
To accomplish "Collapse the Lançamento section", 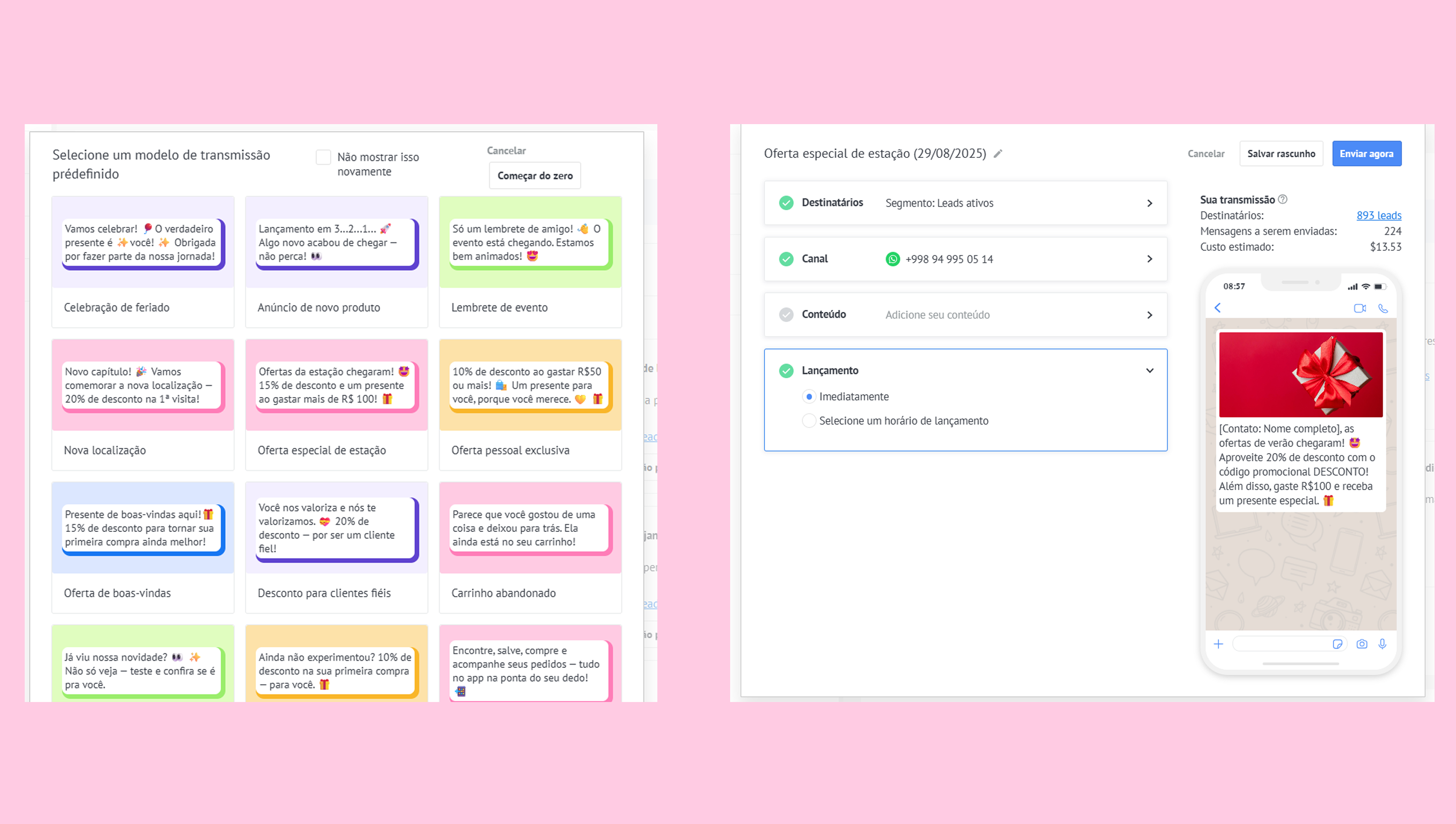I will click(1150, 371).
